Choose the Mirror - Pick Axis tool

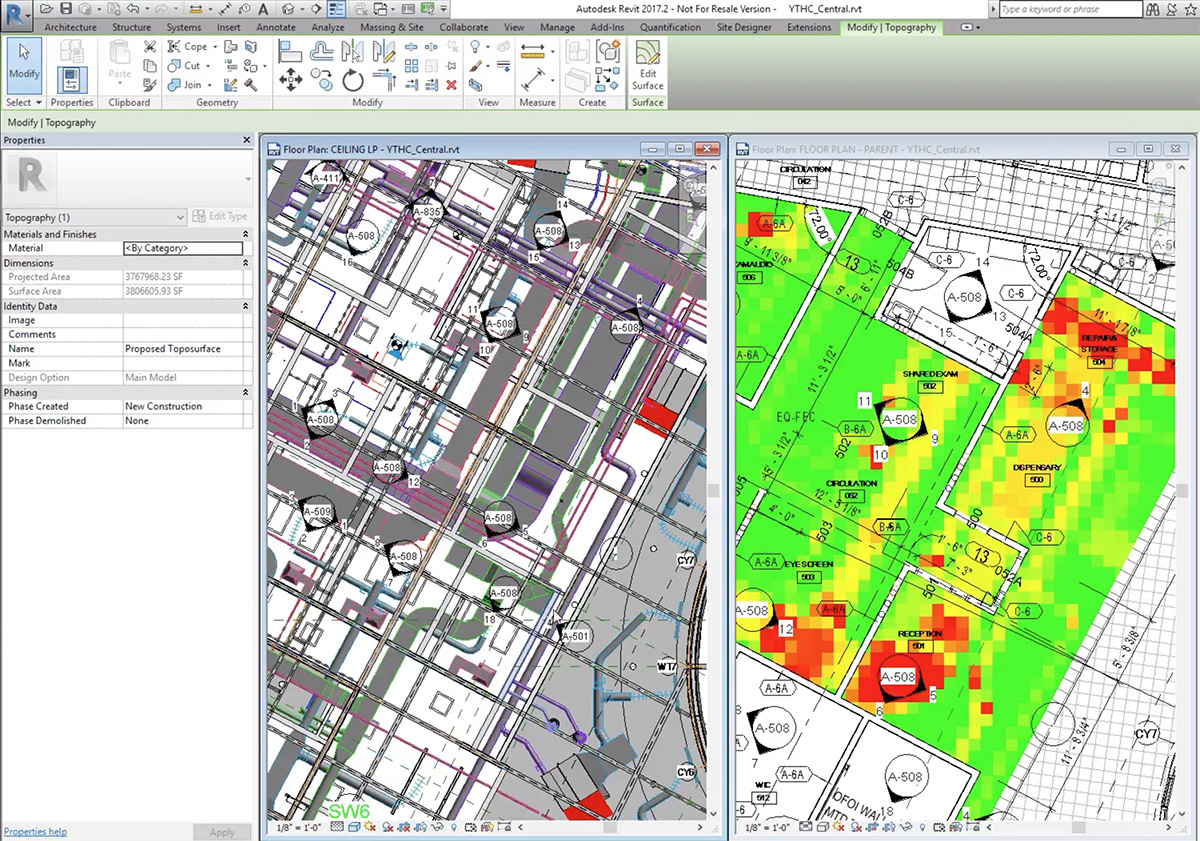(352, 49)
